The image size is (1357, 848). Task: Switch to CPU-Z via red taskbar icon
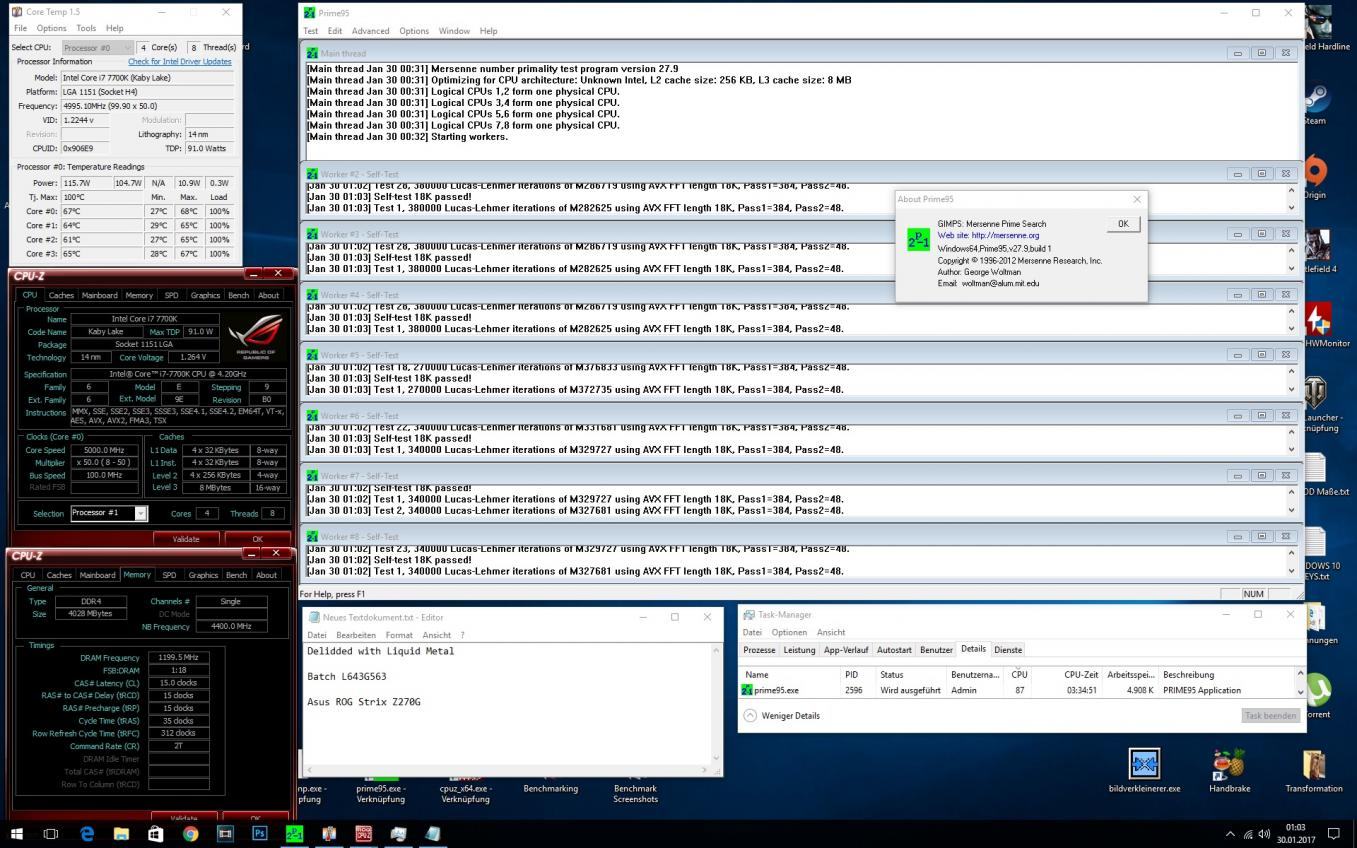pyautogui.click(x=364, y=833)
